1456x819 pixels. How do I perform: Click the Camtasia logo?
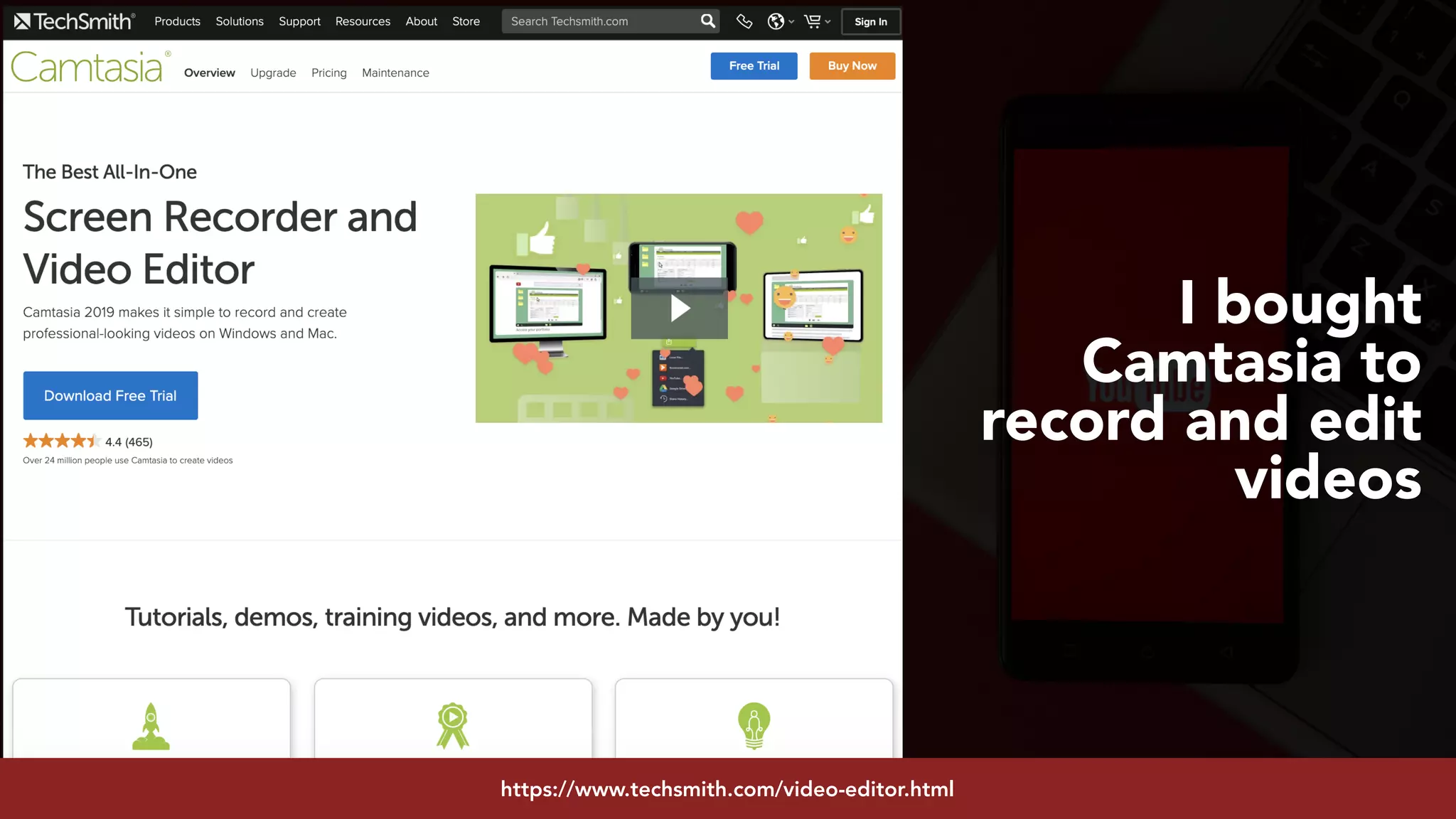click(x=90, y=67)
